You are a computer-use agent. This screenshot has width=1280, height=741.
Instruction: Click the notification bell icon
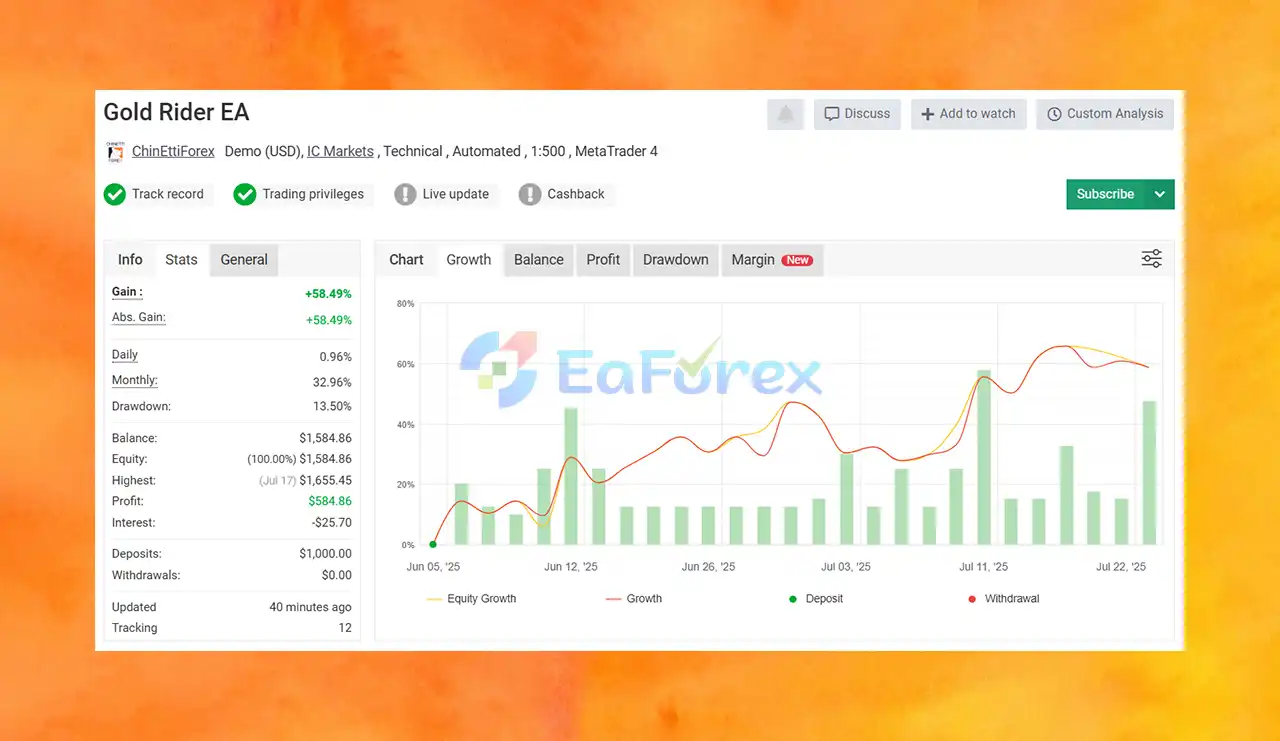pos(786,114)
